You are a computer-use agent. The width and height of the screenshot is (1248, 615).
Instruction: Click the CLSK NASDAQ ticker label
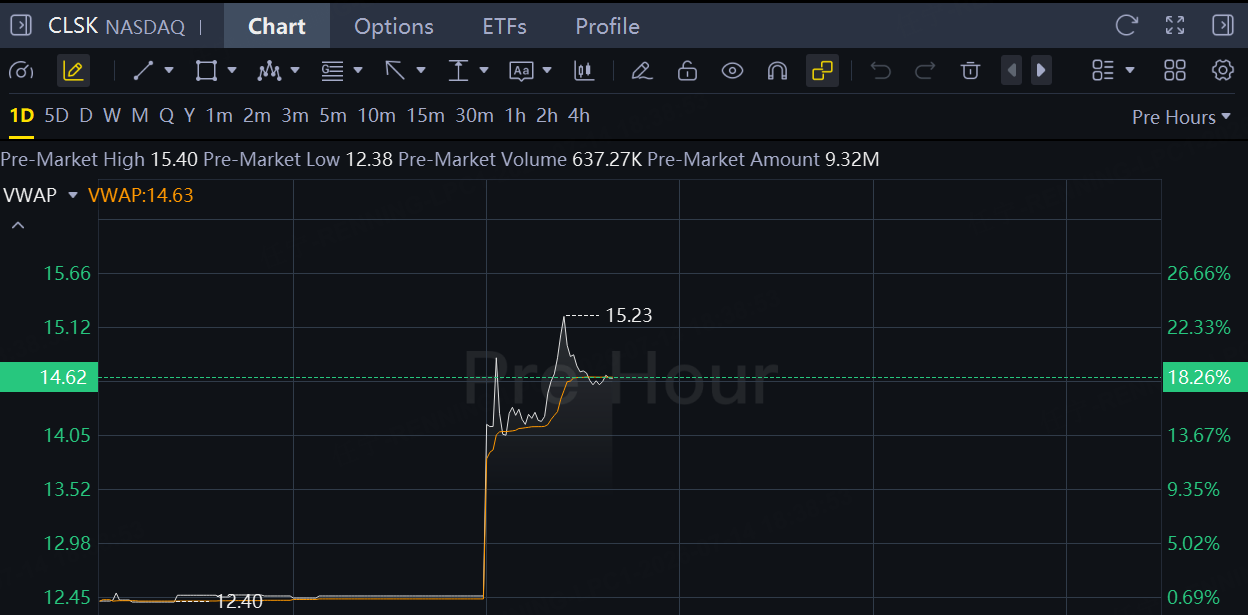[x=117, y=26]
